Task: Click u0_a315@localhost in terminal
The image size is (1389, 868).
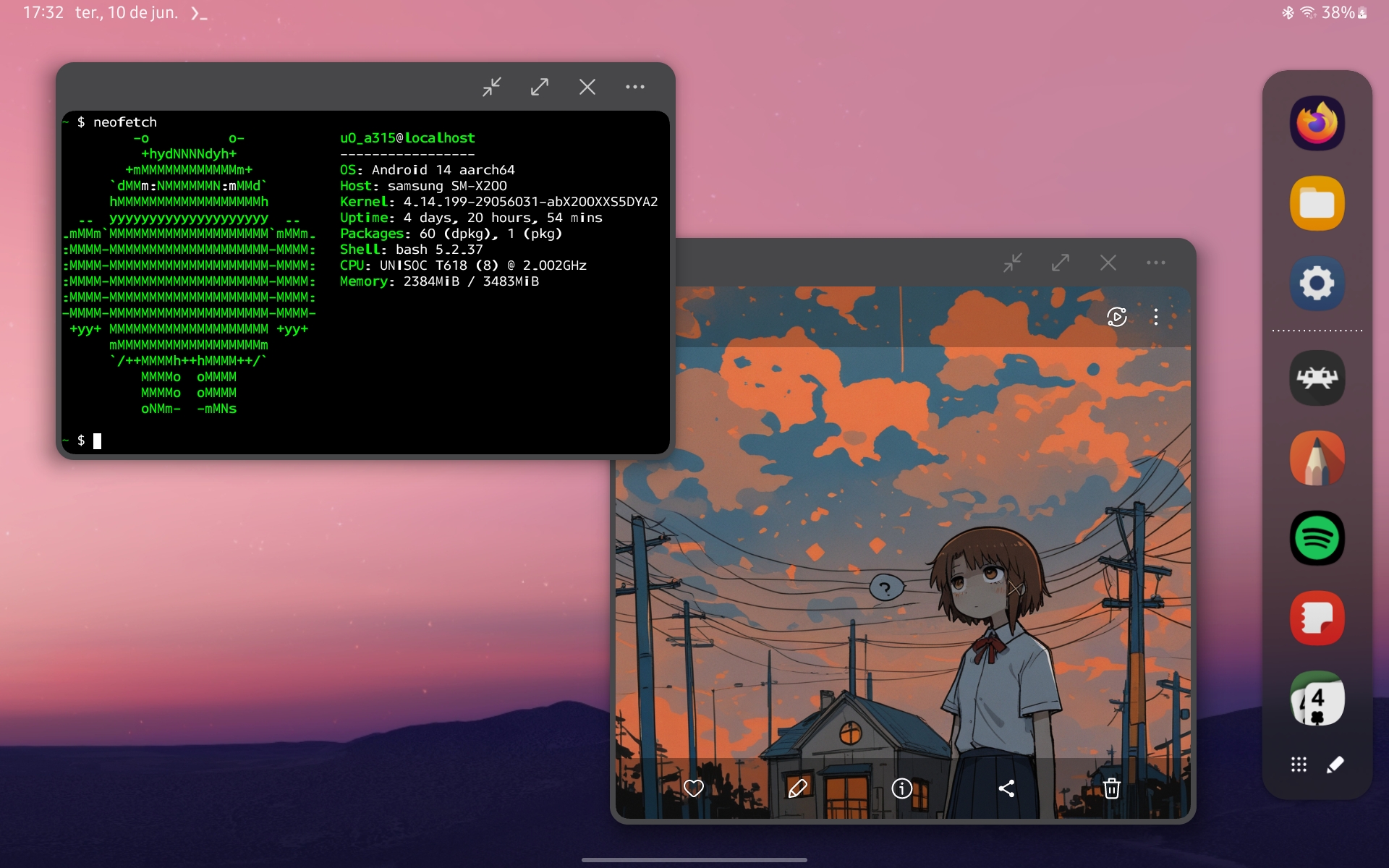Action: [407, 138]
